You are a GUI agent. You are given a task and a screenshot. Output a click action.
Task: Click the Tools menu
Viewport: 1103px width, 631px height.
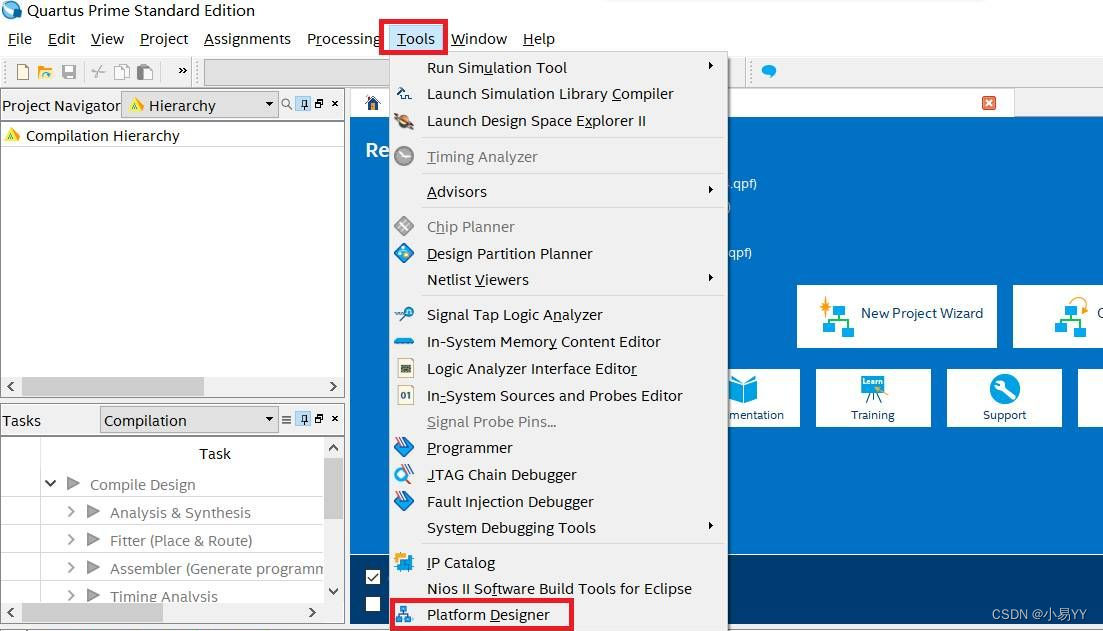[415, 39]
